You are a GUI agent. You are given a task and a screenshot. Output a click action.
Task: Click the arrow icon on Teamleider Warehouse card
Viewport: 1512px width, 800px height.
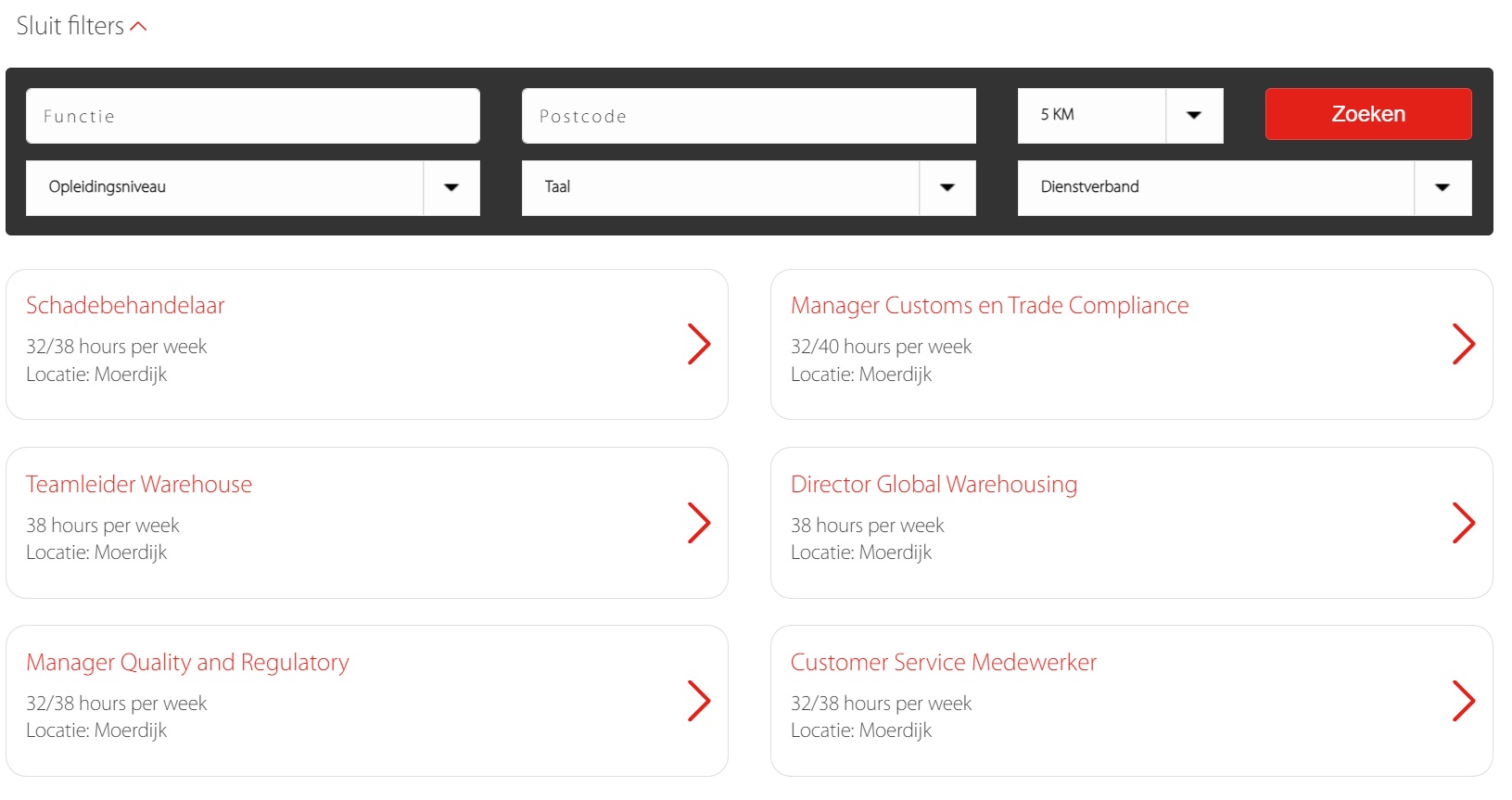(x=698, y=523)
